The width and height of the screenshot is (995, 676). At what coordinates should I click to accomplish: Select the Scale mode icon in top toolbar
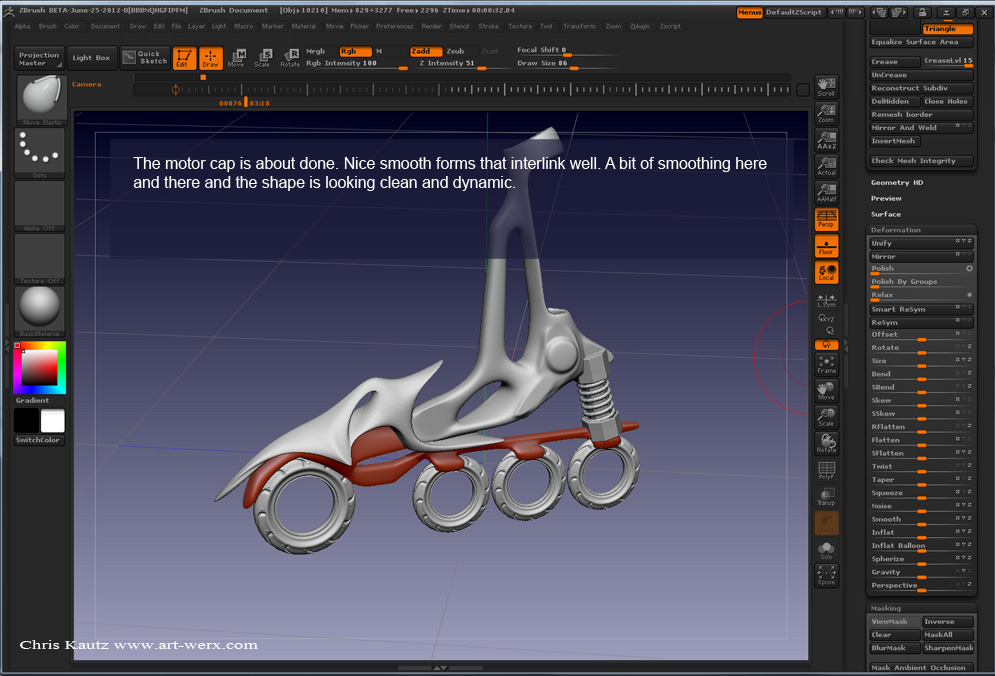(263, 58)
